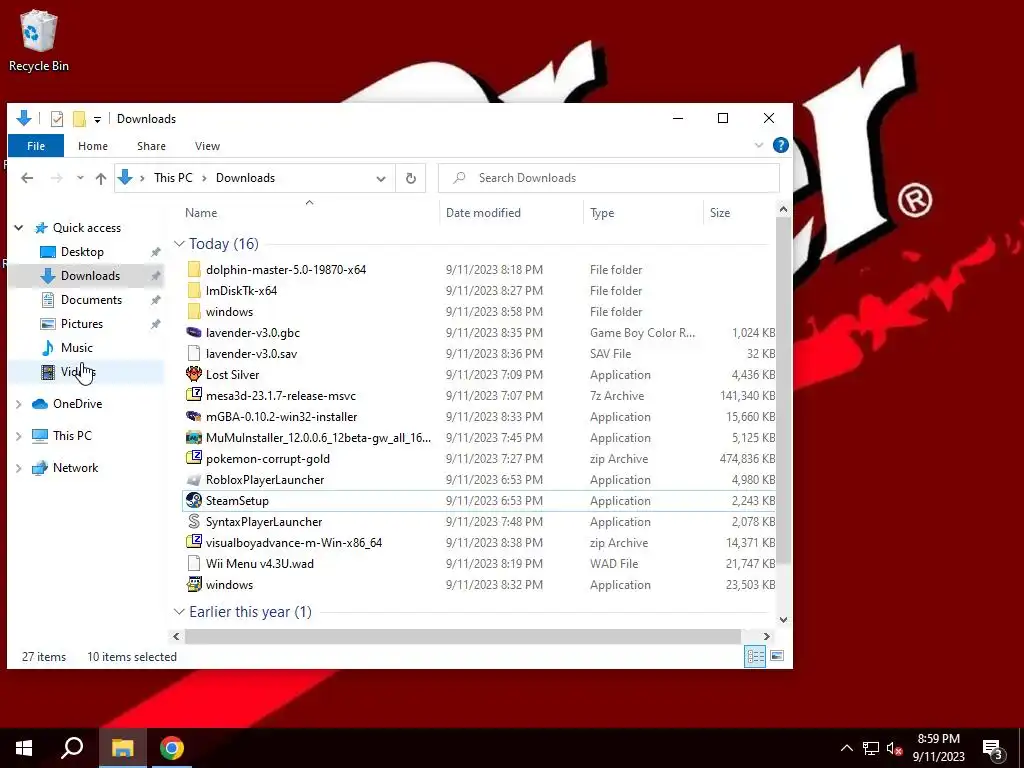Select RobloxPlayerLauncher application icon
Image resolution: width=1024 pixels, height=768 pixels.
(193, 479)
